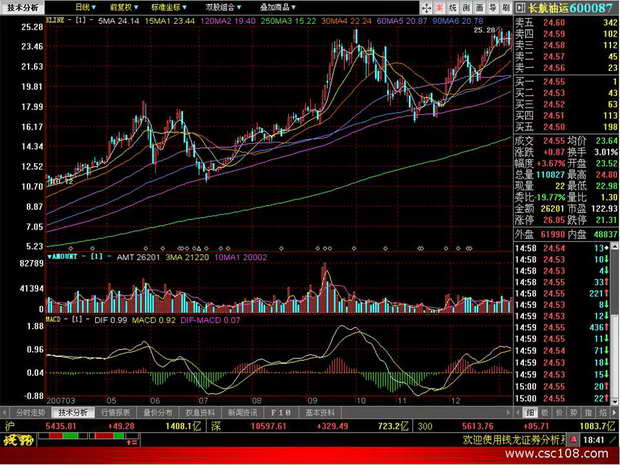
Task: Click the 涨停 26.05 value
Action: (554, 220)
